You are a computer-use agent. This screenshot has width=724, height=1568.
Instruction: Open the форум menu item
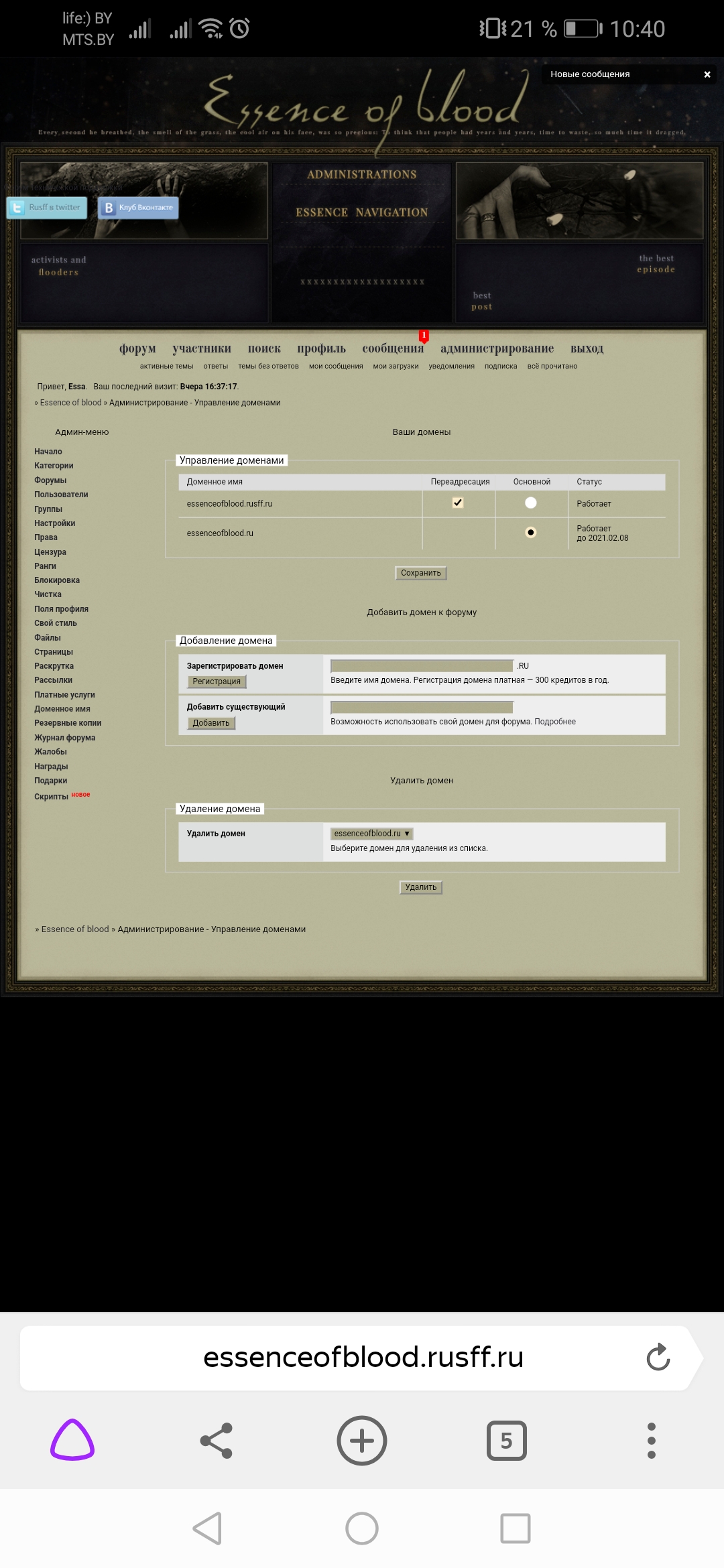click(x=137, y=348)
